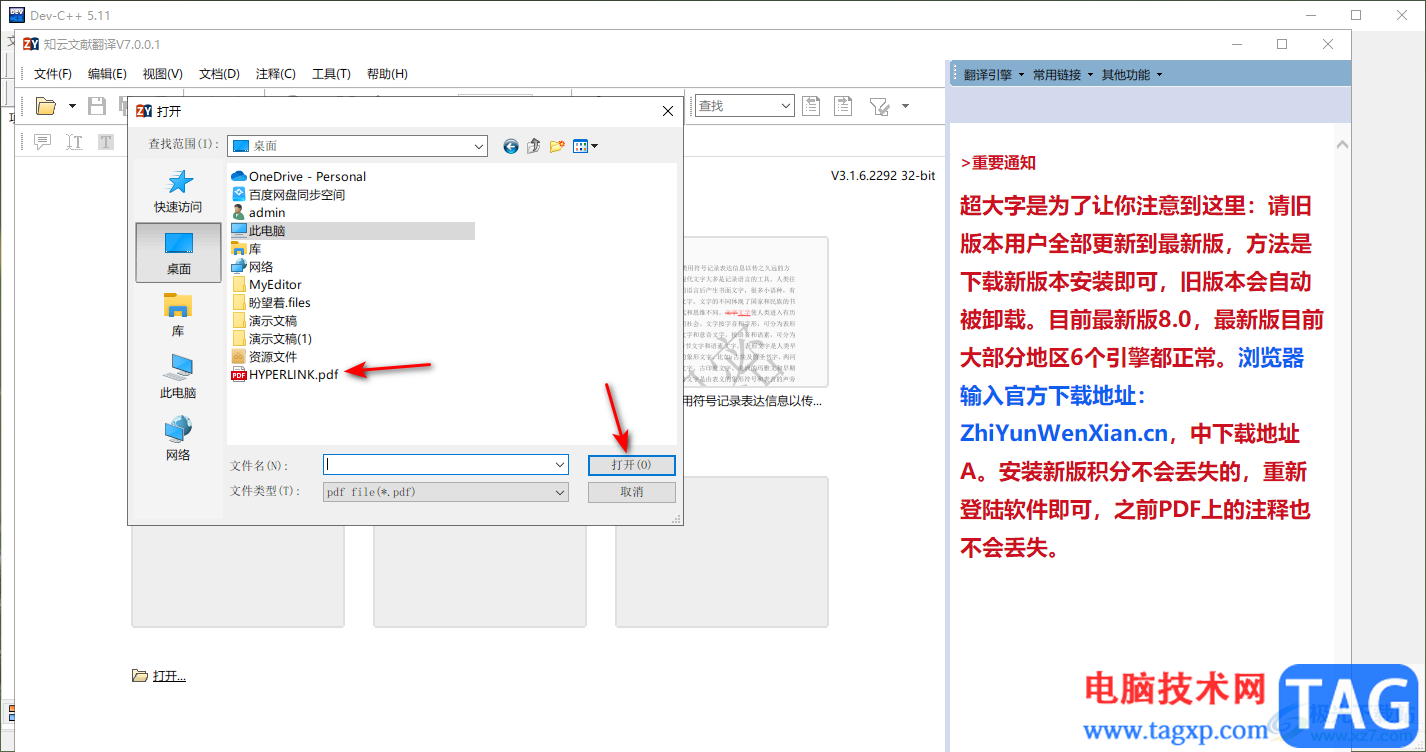Viewport: 1426px width, 752px height.
Task: Go up one folder level icon
Action: point(534,146)
